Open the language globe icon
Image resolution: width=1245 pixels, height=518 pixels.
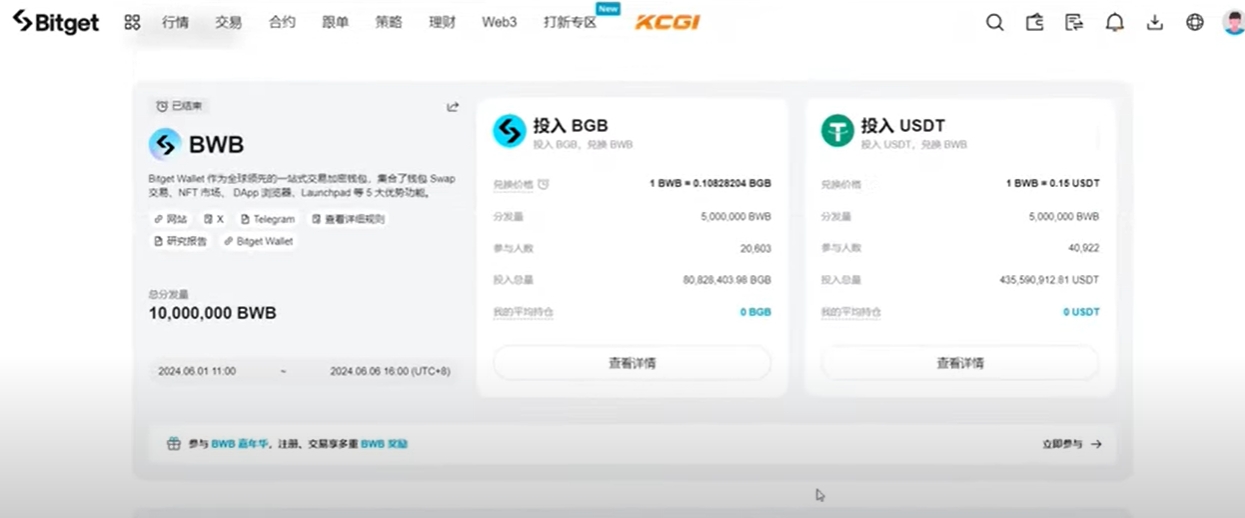[x=1195, y=22]
